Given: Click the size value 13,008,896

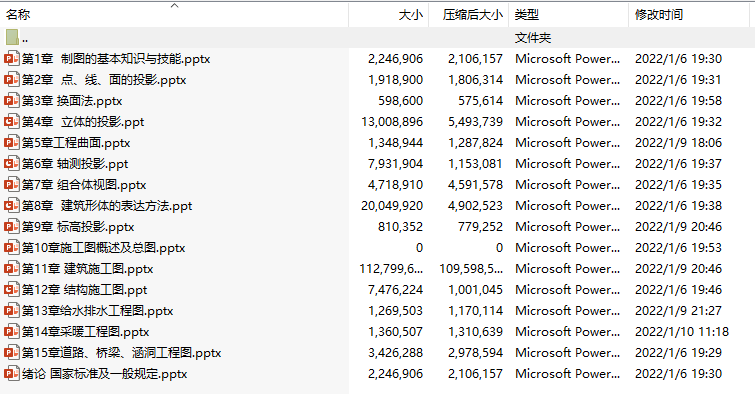Looking at the screenshot, I should 392,122.
